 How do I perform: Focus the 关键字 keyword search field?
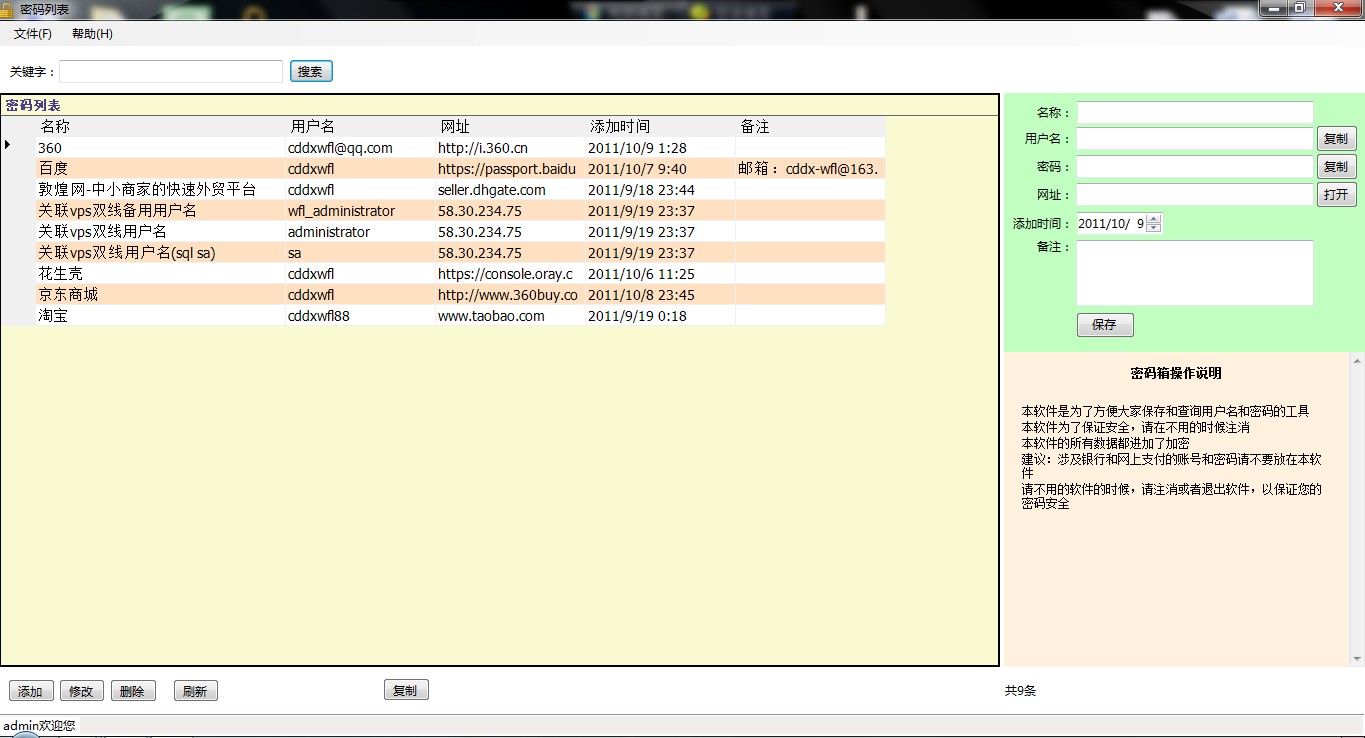[171, 72]
